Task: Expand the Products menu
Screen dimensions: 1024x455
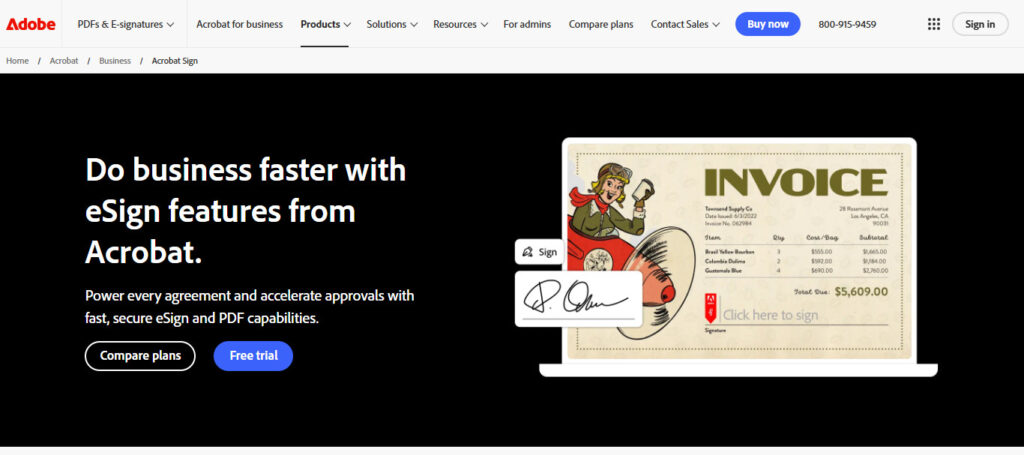Action: [325, 24]
